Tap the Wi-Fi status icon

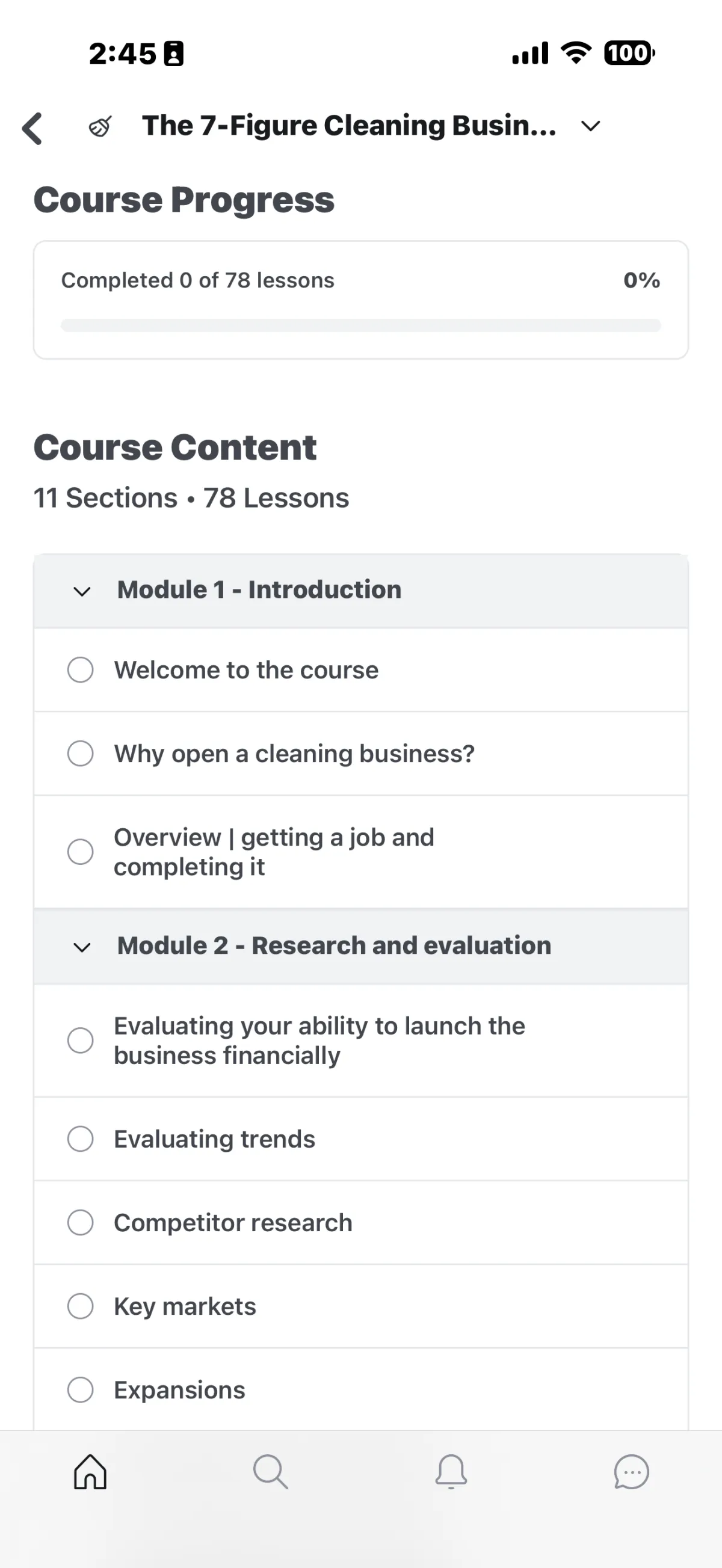(576, 53)
